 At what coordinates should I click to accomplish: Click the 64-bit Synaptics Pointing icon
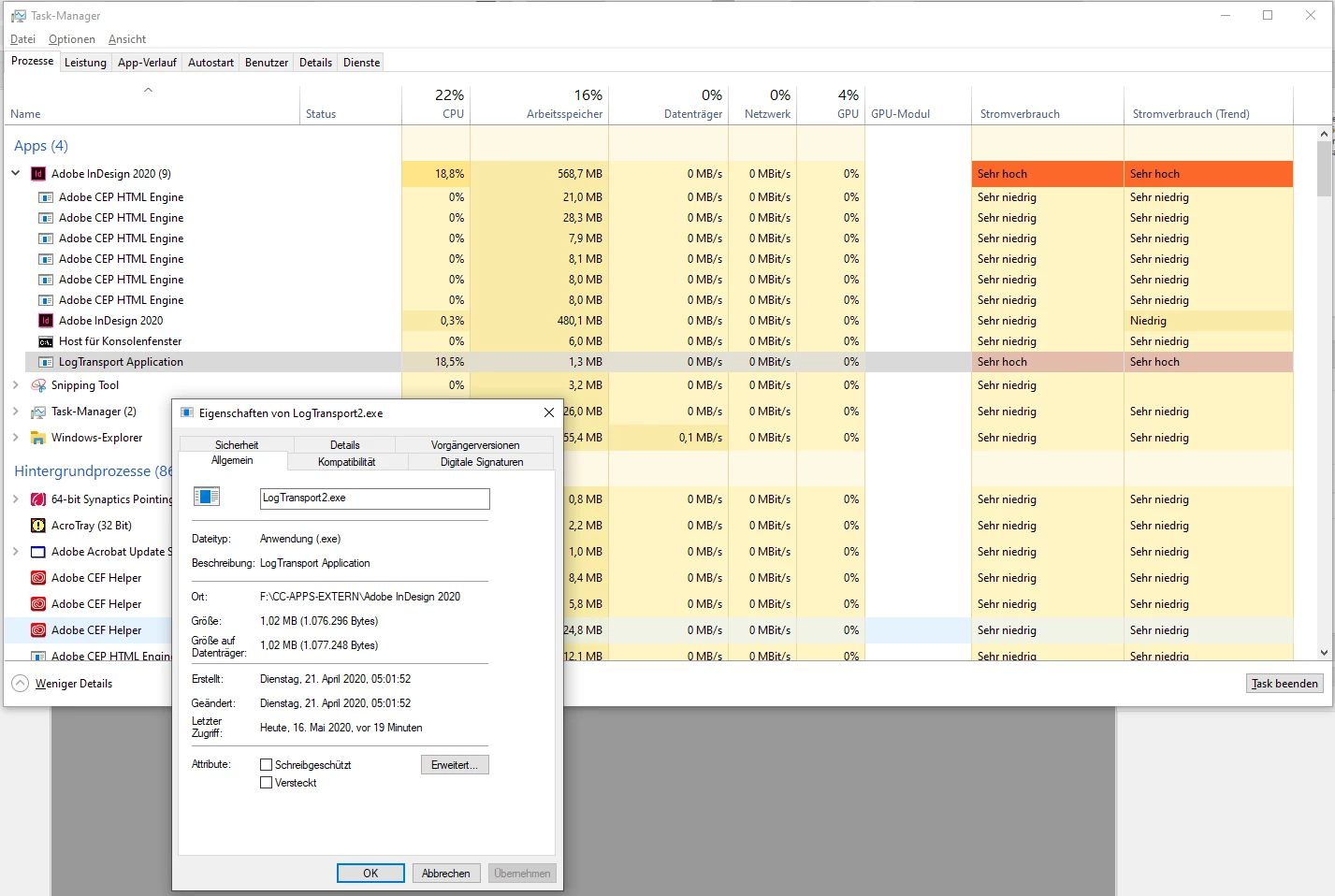click(x=38, y=499)
